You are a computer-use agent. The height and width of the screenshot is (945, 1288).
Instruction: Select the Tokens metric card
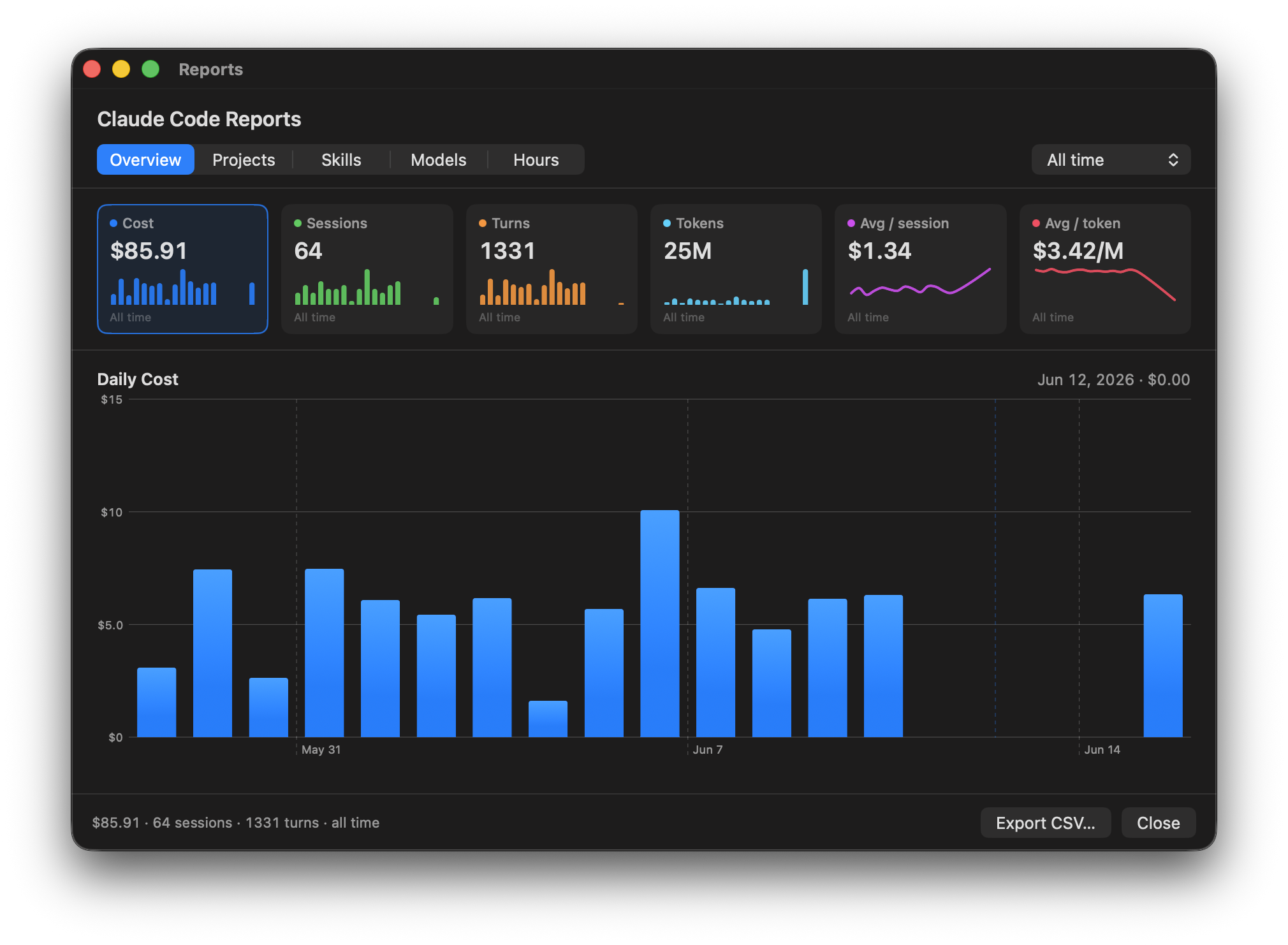point(736,269)
